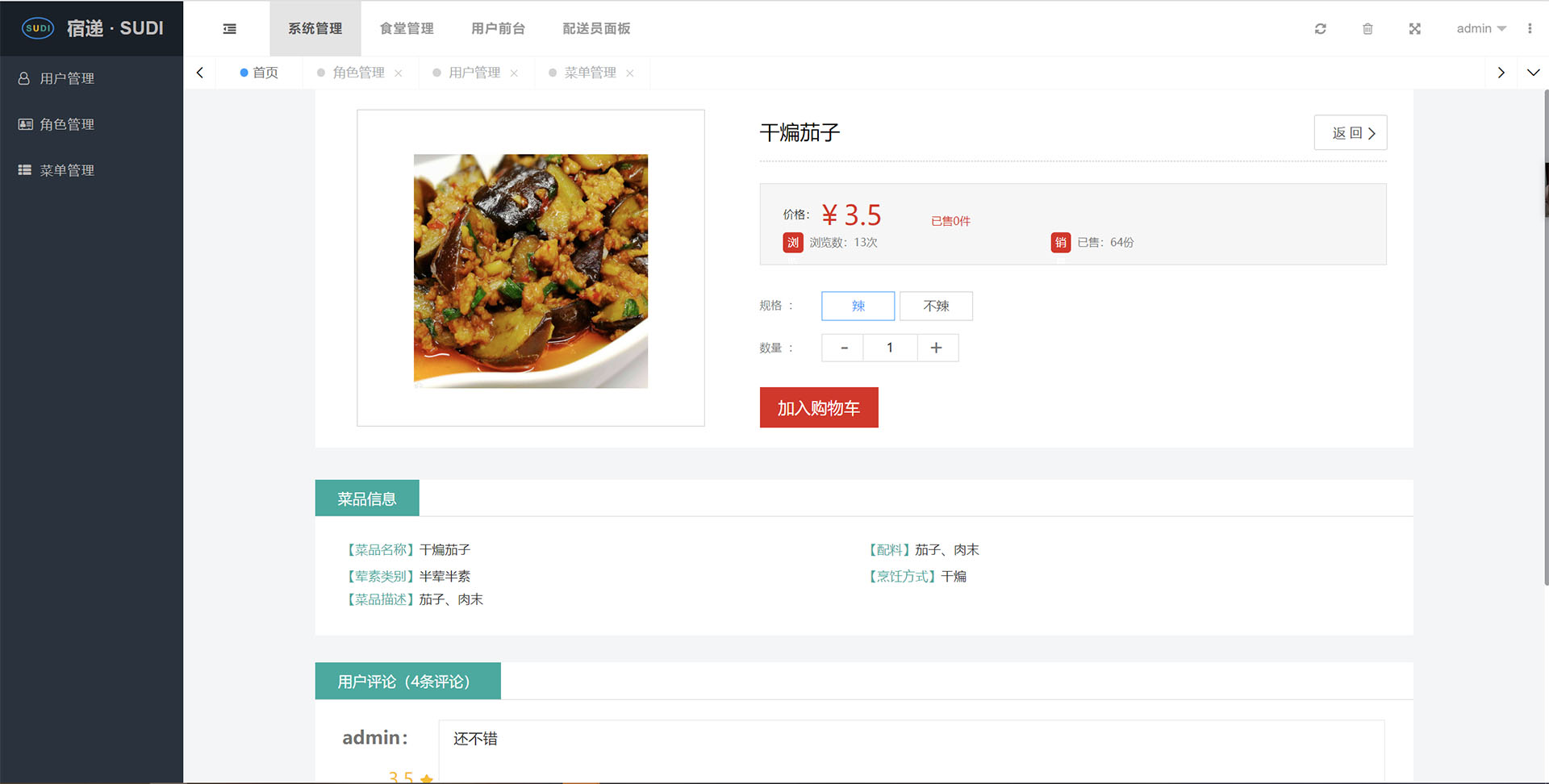1549x784 pixels.
Task: Click the 菜品信息 section tab
Action: pyautogui.click(x=367, y=498)
